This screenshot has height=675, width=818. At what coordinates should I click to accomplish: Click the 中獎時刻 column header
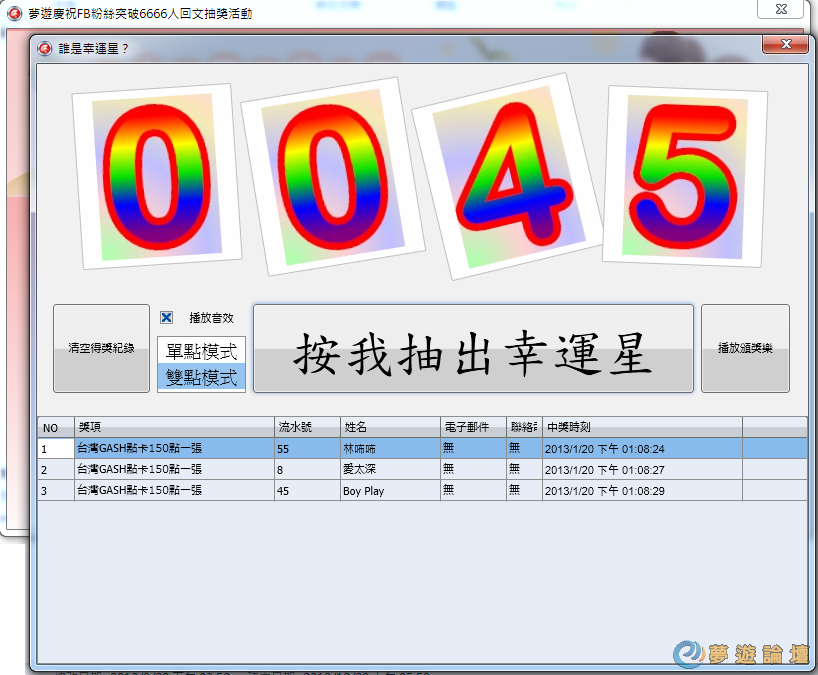click(x=640, y=427)
